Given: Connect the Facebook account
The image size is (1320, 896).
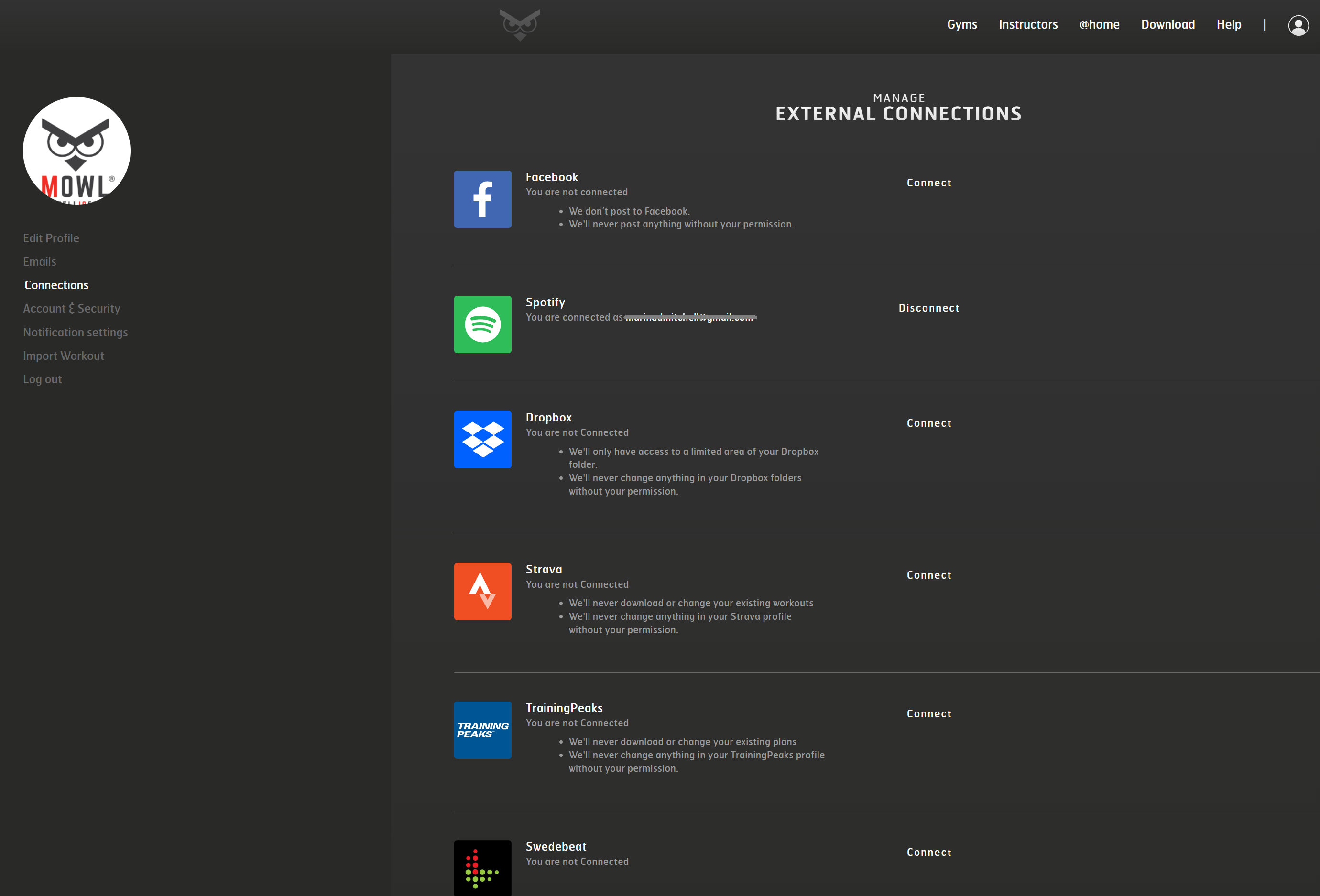Looking at the screenshot, I should pos(928,183).
